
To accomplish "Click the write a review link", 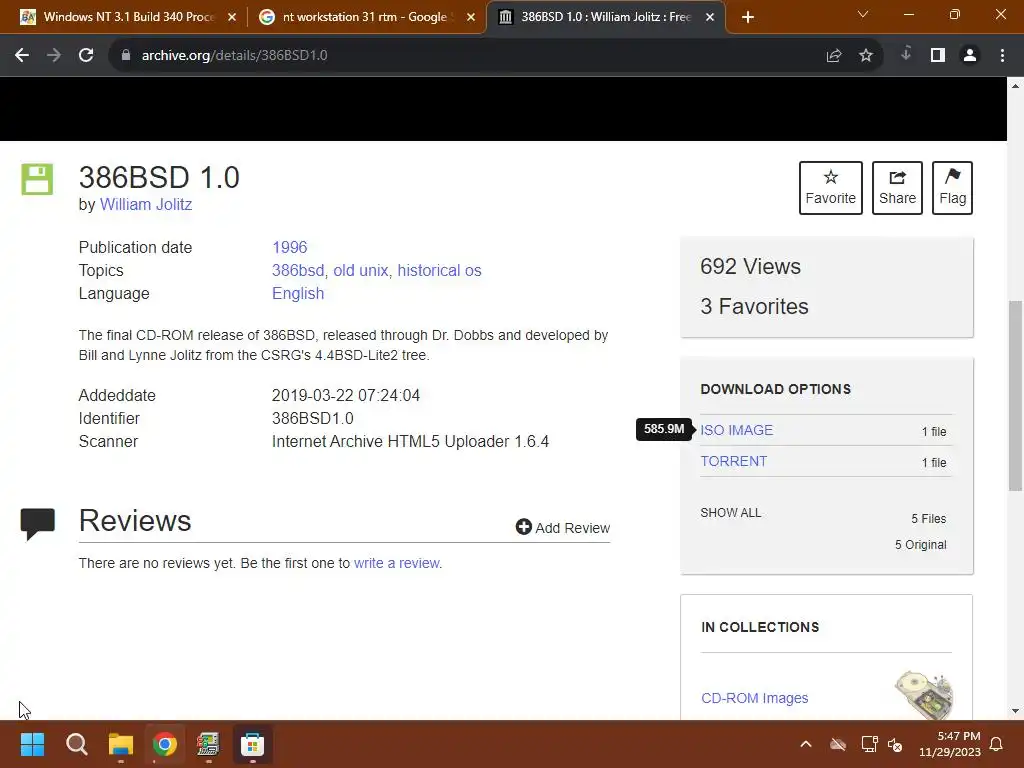I will (396, 563).
